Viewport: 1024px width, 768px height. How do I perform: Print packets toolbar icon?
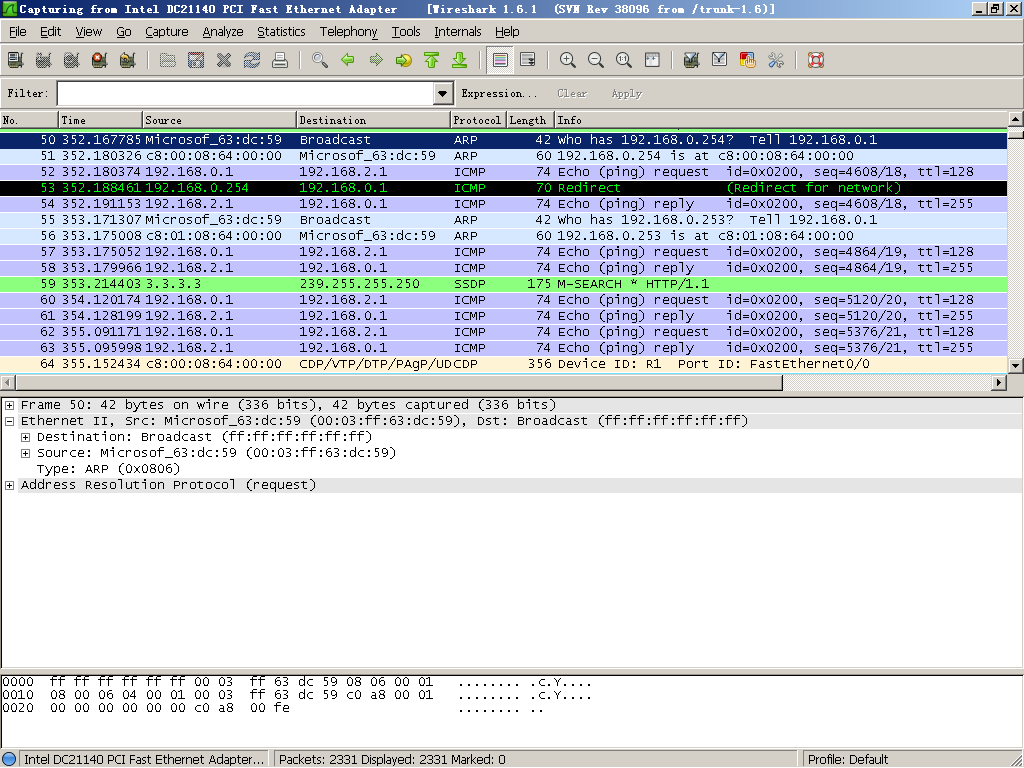(x=280, y=61)
